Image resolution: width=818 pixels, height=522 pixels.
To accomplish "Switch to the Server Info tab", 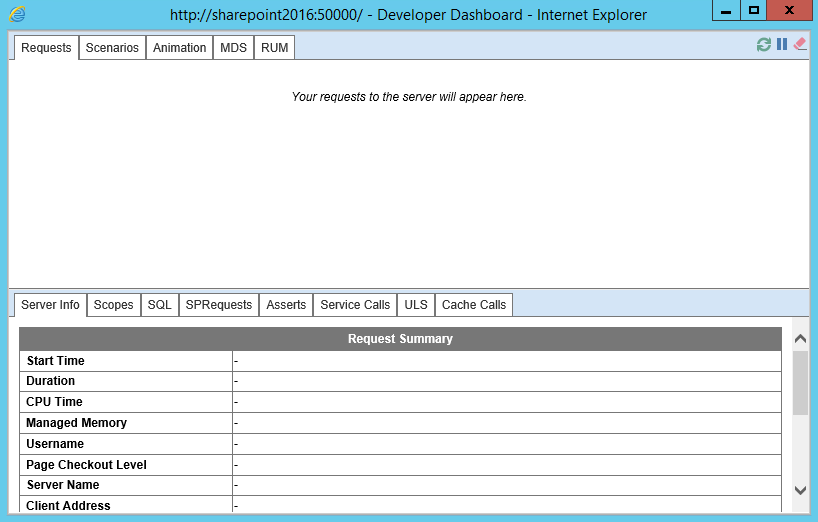I will [x=50, y=305].
